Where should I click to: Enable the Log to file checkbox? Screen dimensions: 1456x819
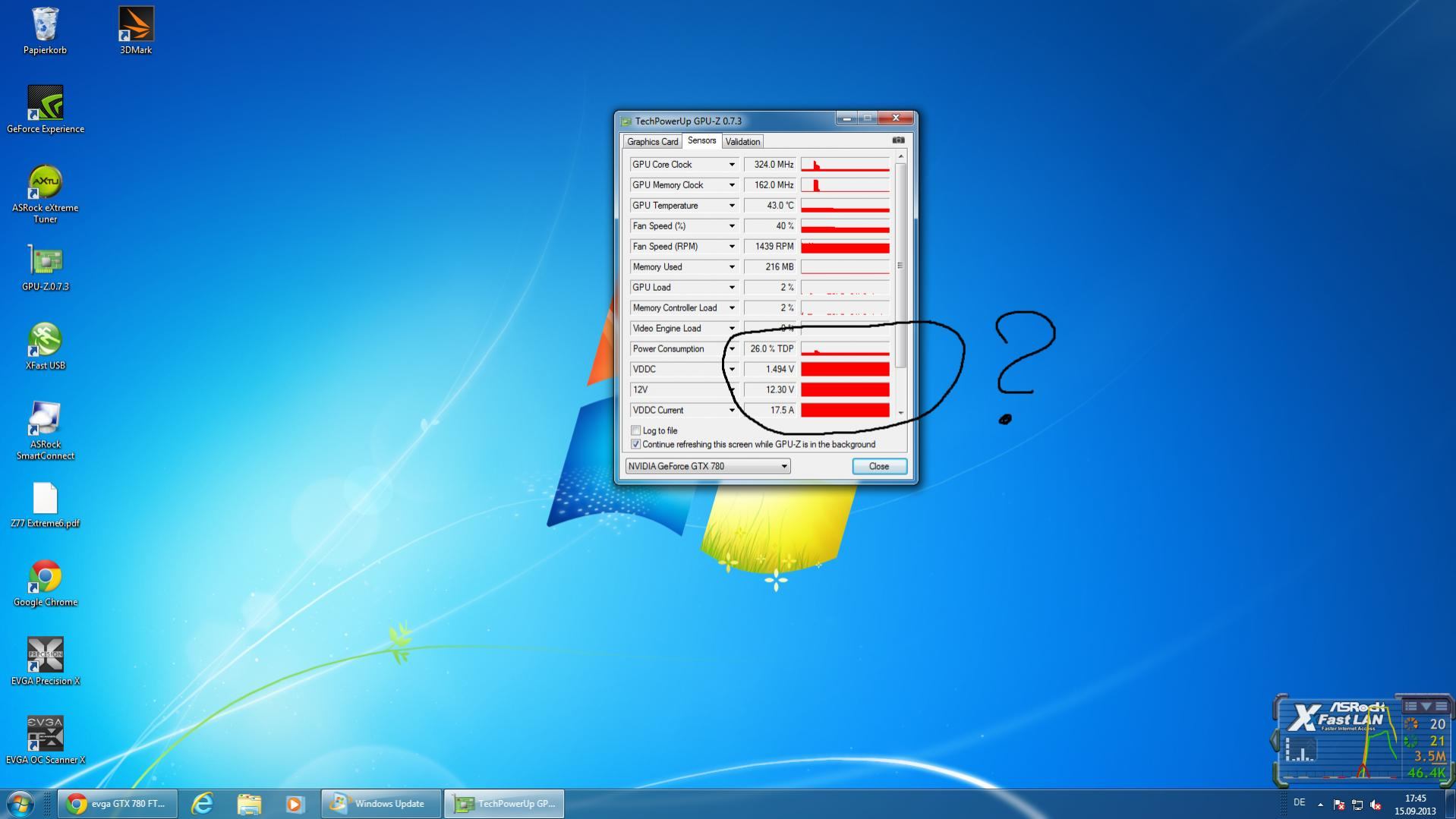pos(635,430)
